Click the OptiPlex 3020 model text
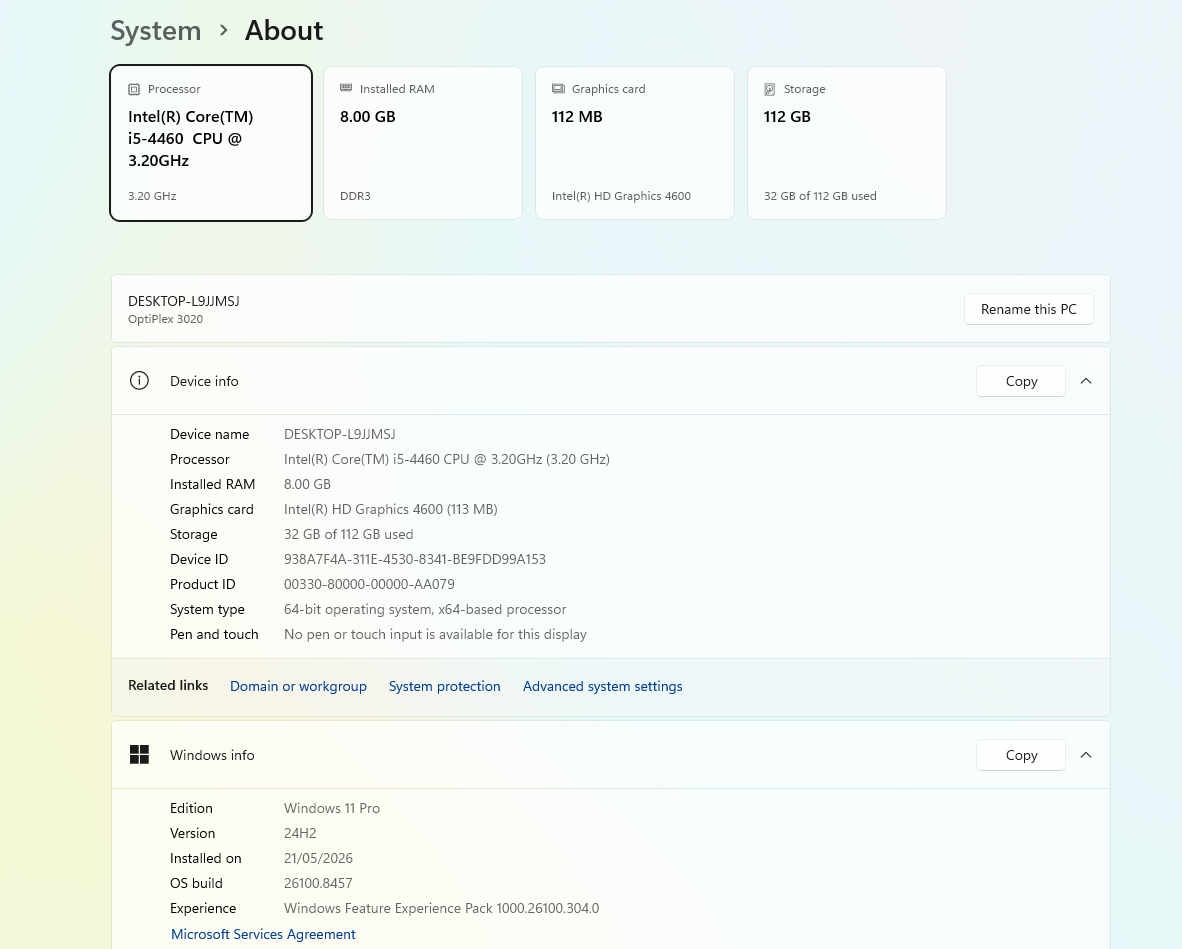This screenshot has width=1182, height=949. pyautogui.click(x=165, y=319)
